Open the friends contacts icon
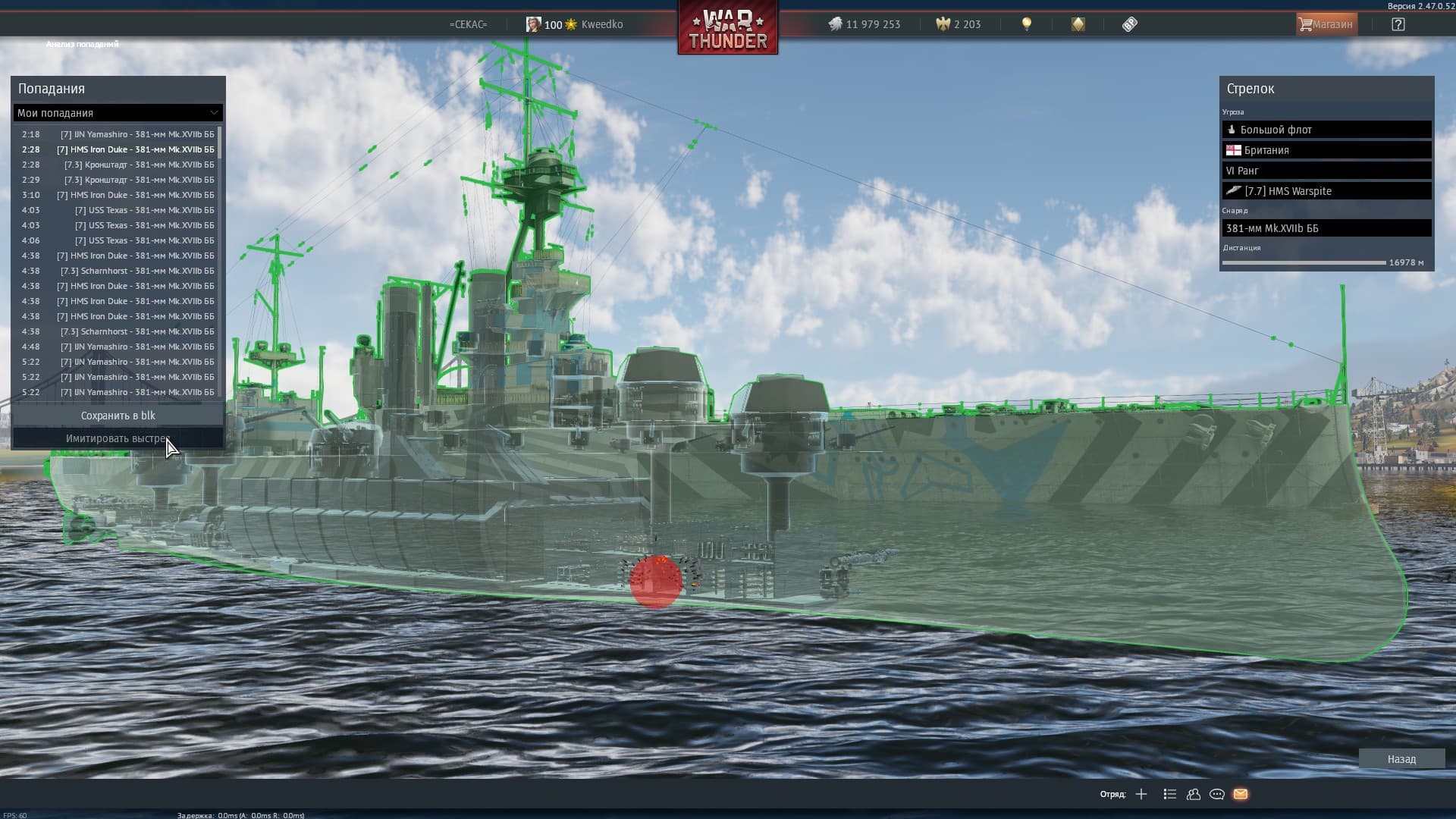The image size is (1456, 819). [1194, 794]
